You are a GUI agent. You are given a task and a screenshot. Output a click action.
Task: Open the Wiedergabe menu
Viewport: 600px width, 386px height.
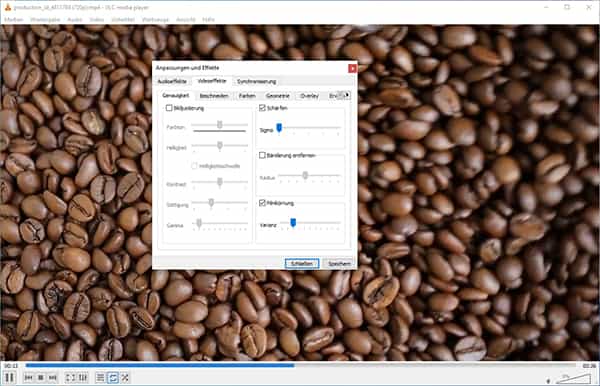pos(45,19)
